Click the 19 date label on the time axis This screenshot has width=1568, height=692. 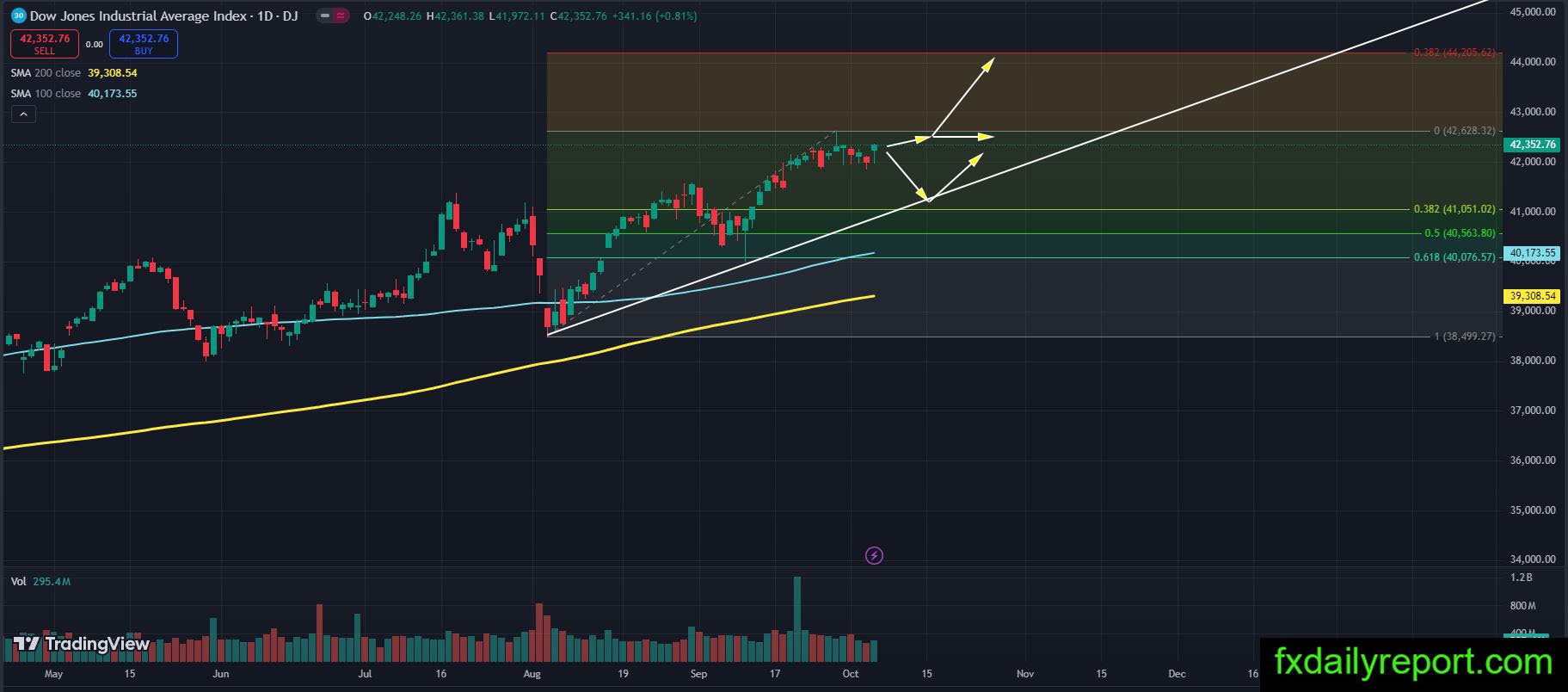[623, 674]
